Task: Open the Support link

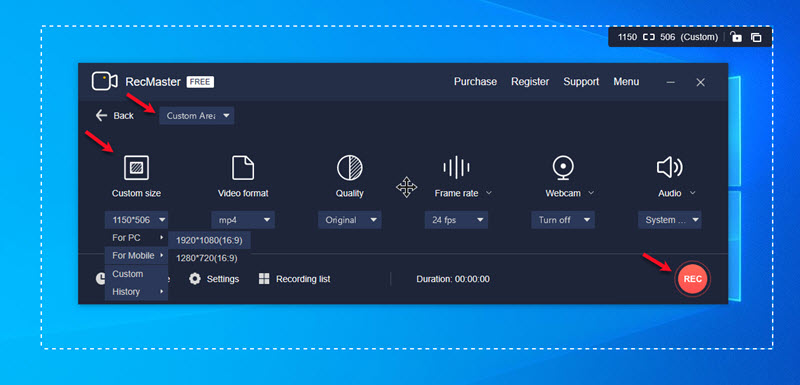Action: (x=581, y=82)
